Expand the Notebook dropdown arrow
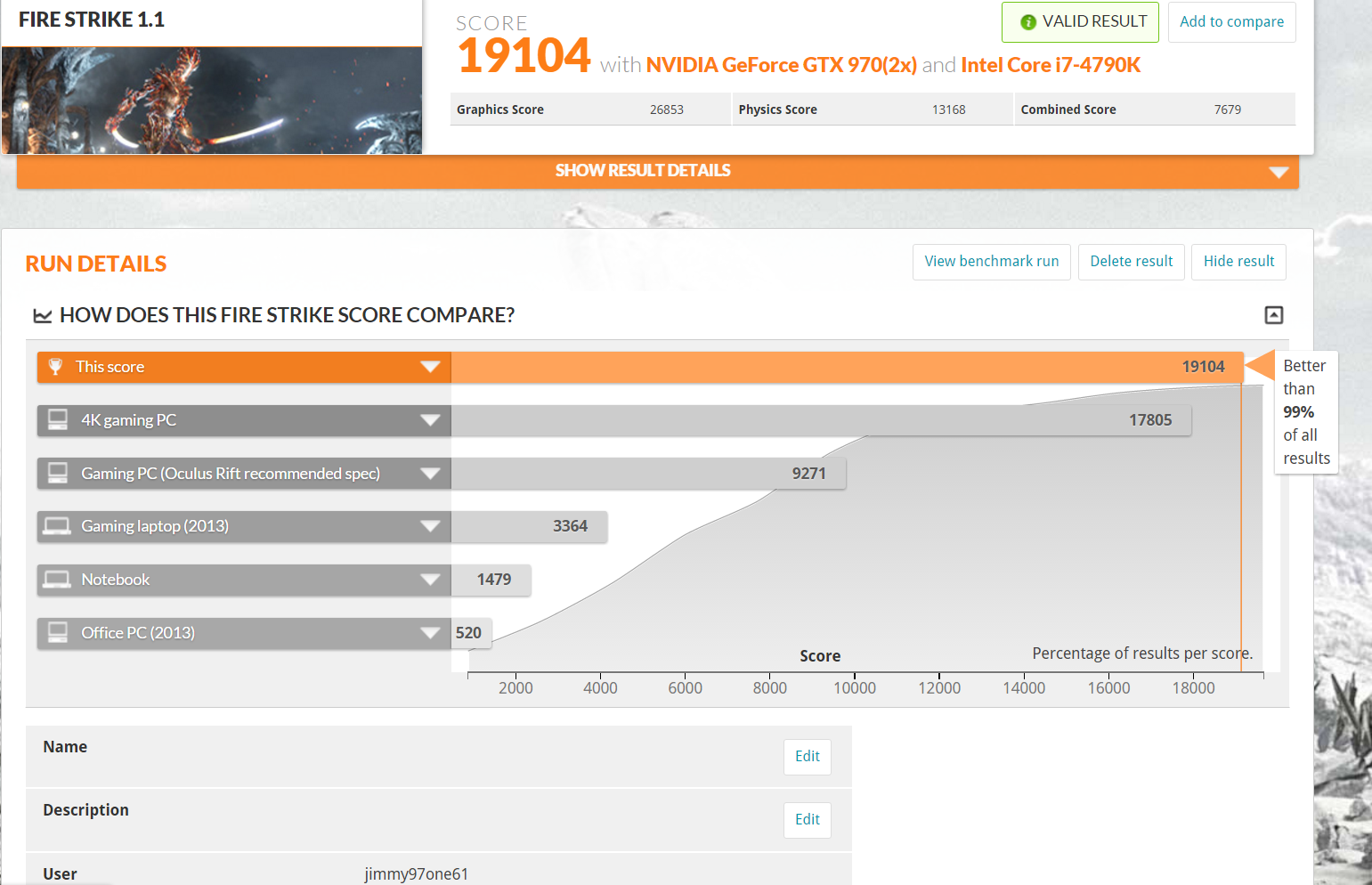 pos(430,580)
